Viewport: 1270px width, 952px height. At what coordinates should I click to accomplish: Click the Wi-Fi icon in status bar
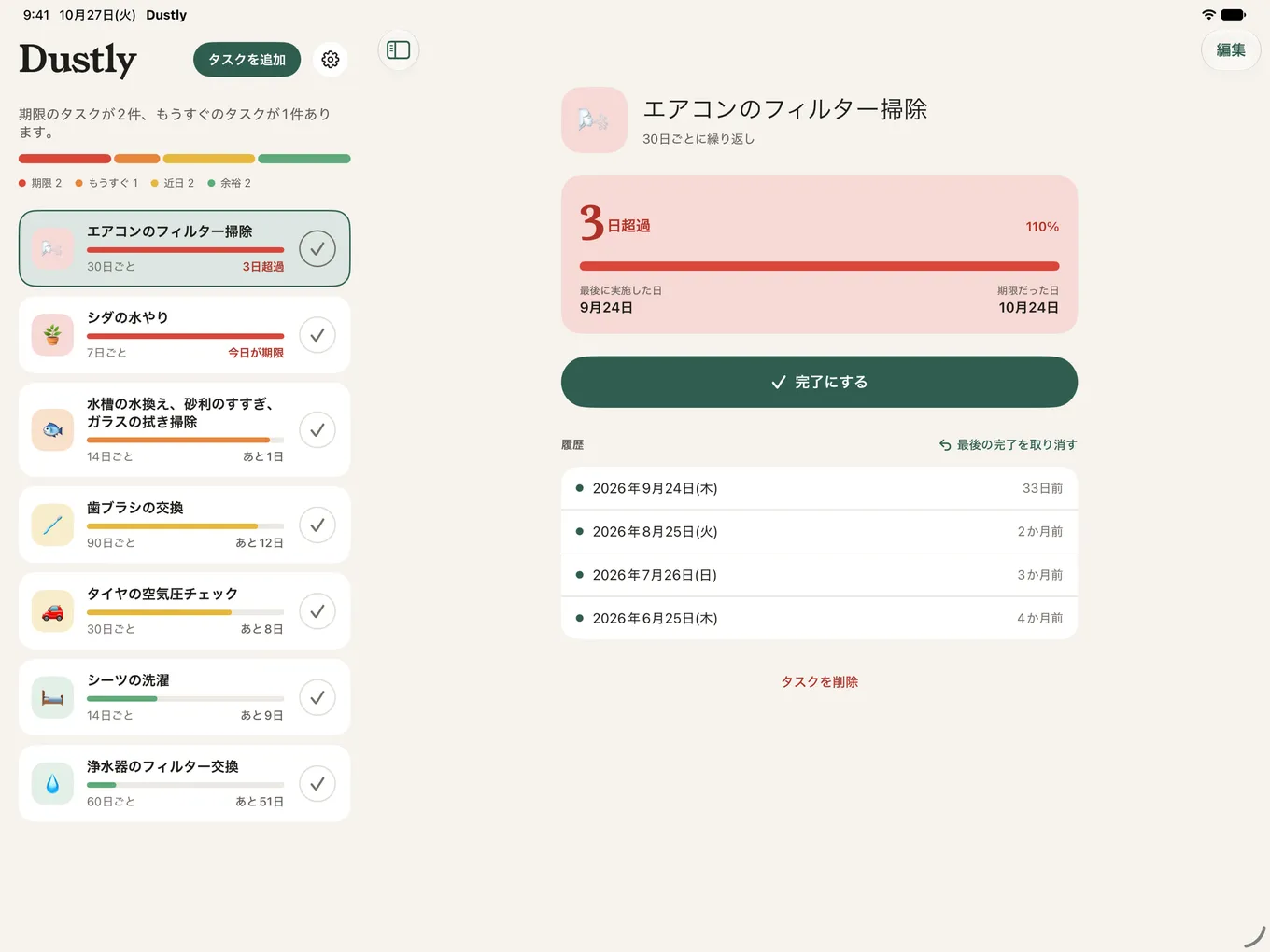[x=1209, y=15]
